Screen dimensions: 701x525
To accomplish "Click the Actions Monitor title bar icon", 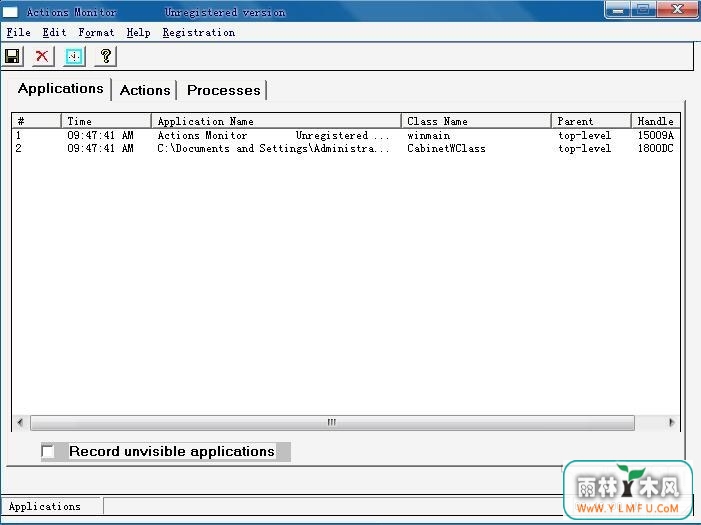I will [x=10, y=12].
